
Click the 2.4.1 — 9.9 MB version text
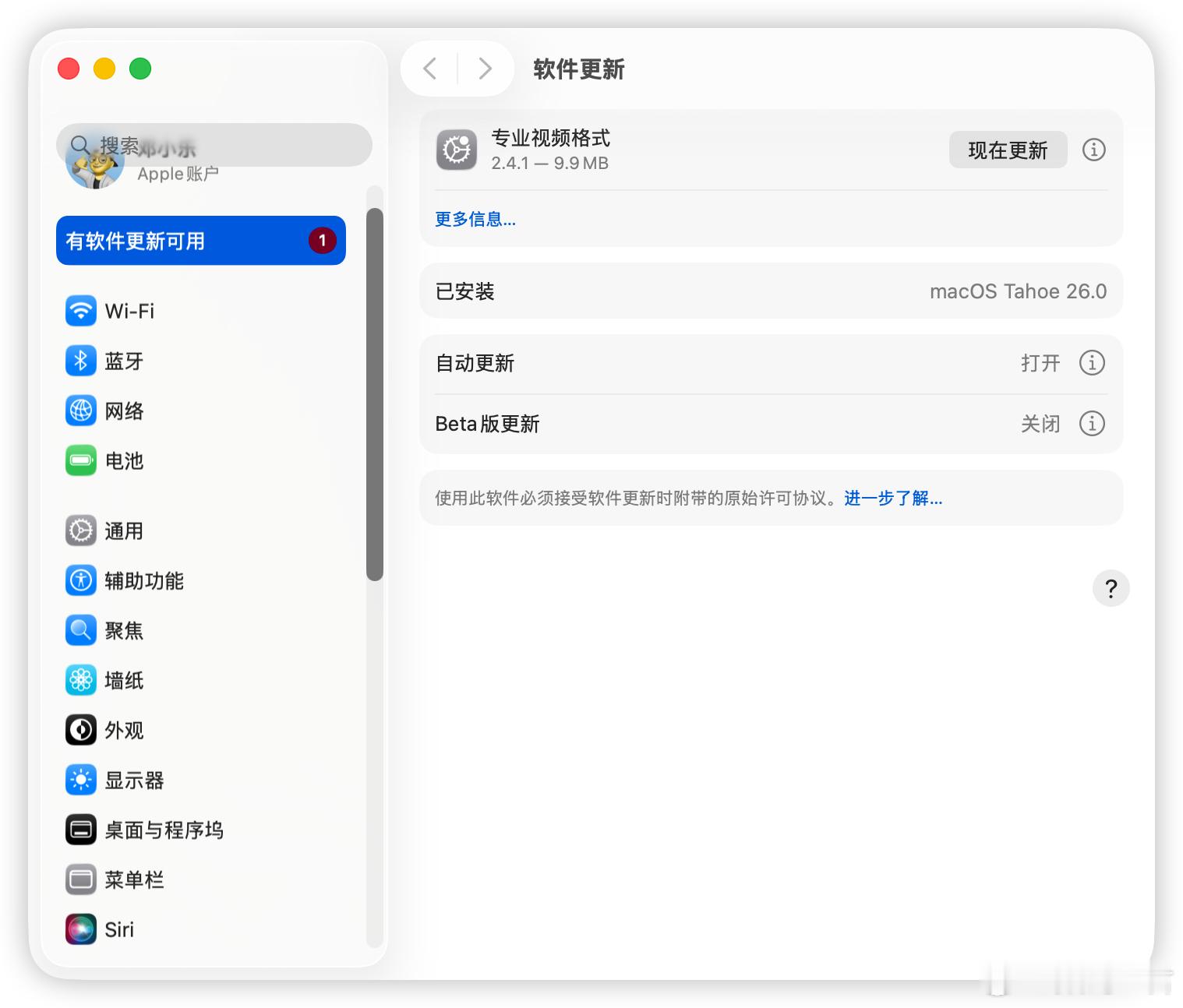pyautogui.click(x=550, y=163)
